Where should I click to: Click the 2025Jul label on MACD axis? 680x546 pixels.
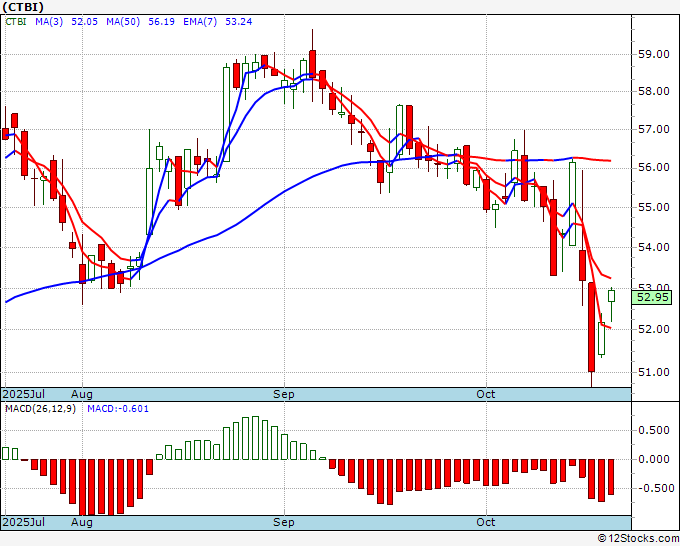pos(24,522)
